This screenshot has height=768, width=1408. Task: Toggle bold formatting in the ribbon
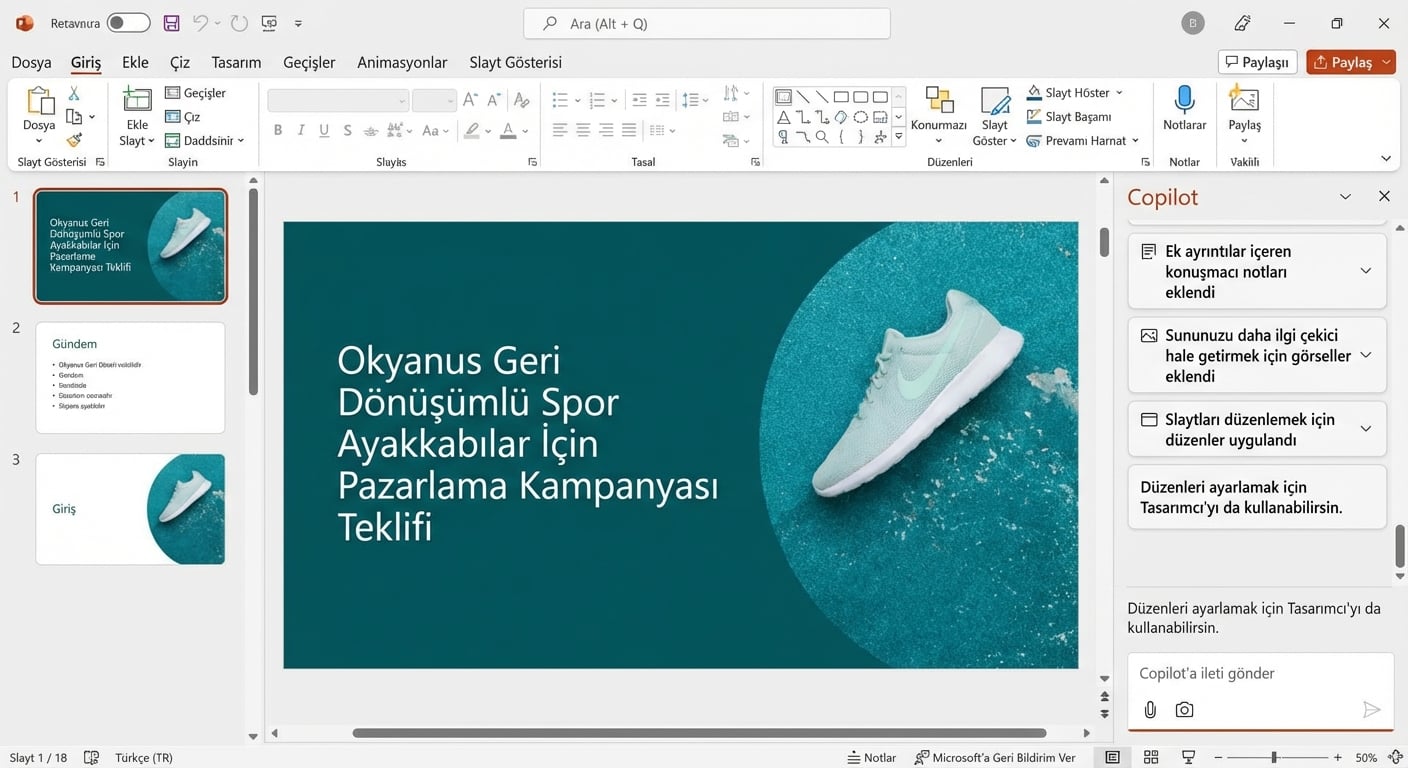[x=278, y=130]
